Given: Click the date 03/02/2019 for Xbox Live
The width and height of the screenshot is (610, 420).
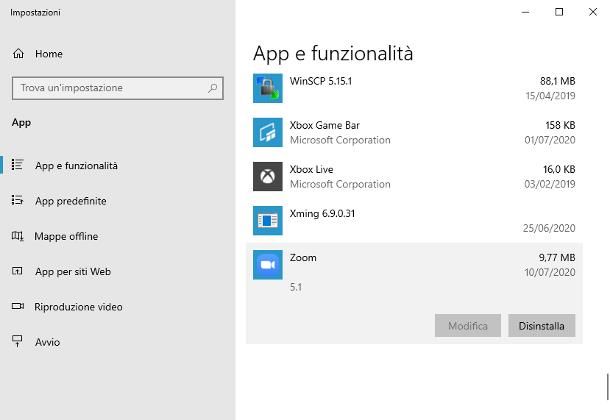Looking at the screenshot, I should [550, 184].
